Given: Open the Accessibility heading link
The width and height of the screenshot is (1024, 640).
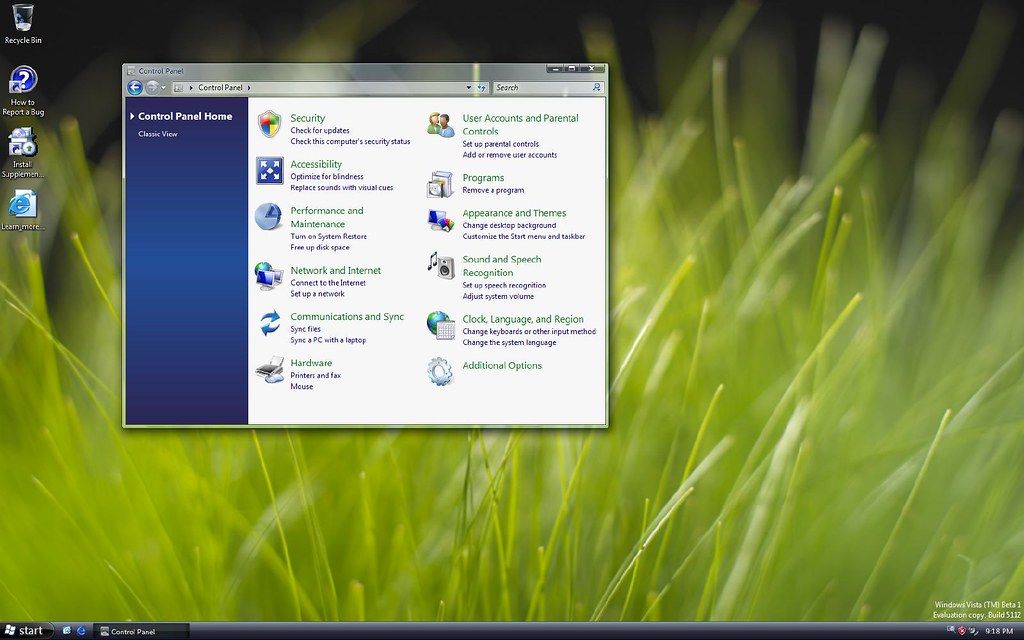Looking at the screenshot, I should (x=316, y=165).
